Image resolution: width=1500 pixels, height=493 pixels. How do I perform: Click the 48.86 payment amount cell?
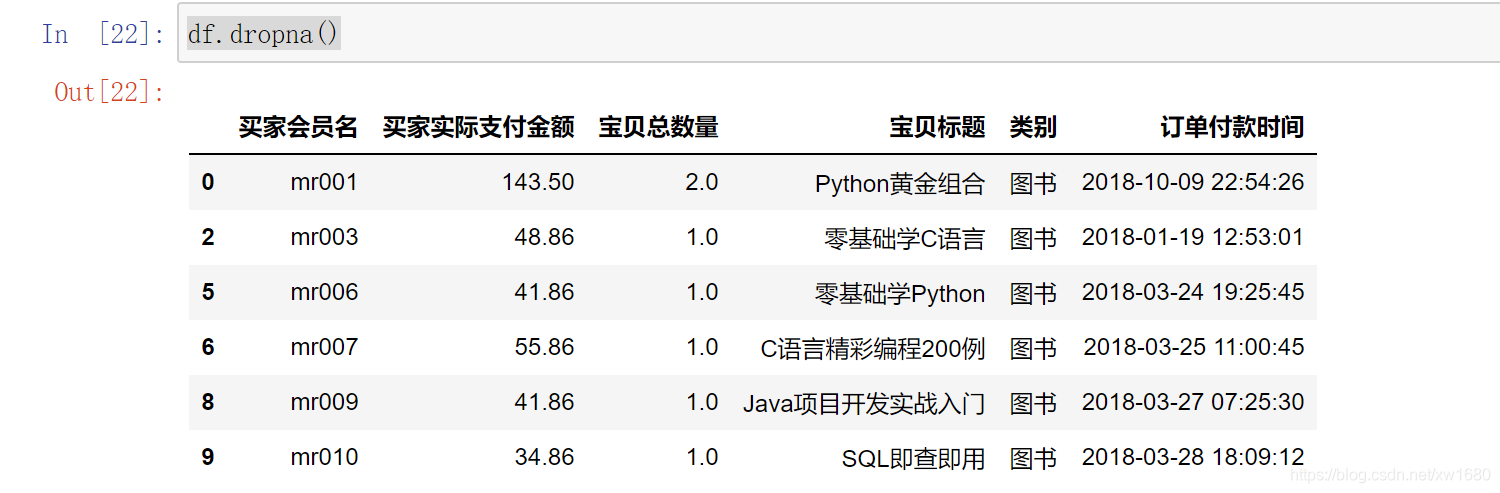click(545, 237)
